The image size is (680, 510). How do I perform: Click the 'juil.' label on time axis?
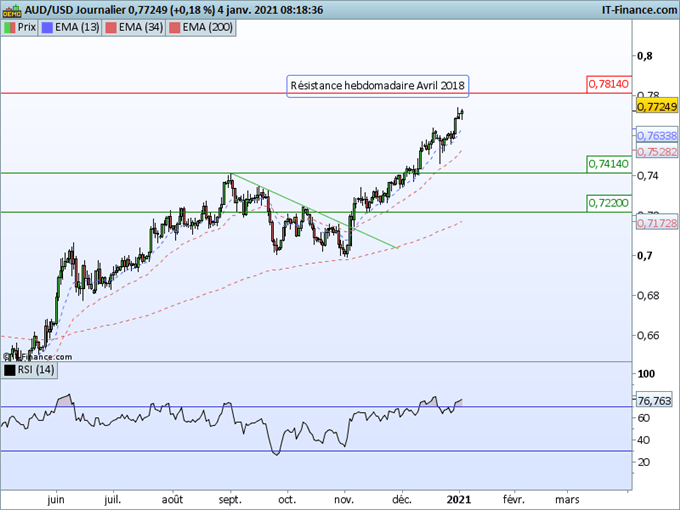(x=113, y=500)
